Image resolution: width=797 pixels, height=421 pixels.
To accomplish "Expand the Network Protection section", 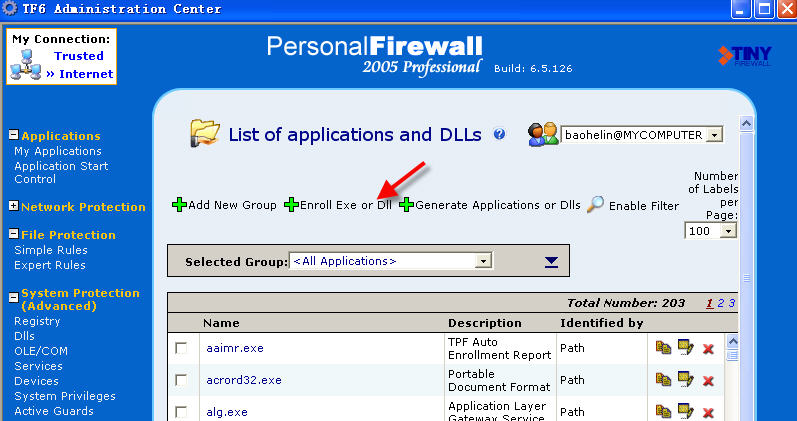I will [14, 206].
